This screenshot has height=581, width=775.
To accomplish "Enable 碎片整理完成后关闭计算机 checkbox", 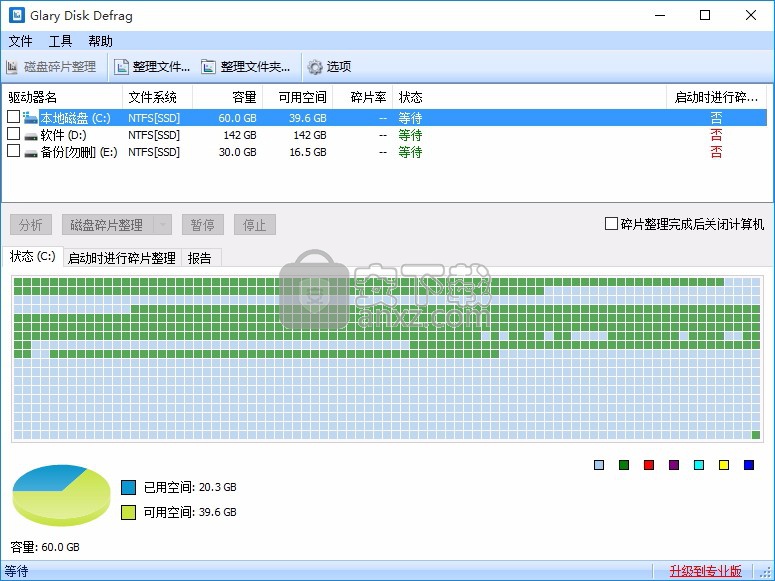I will pos(611,223).
